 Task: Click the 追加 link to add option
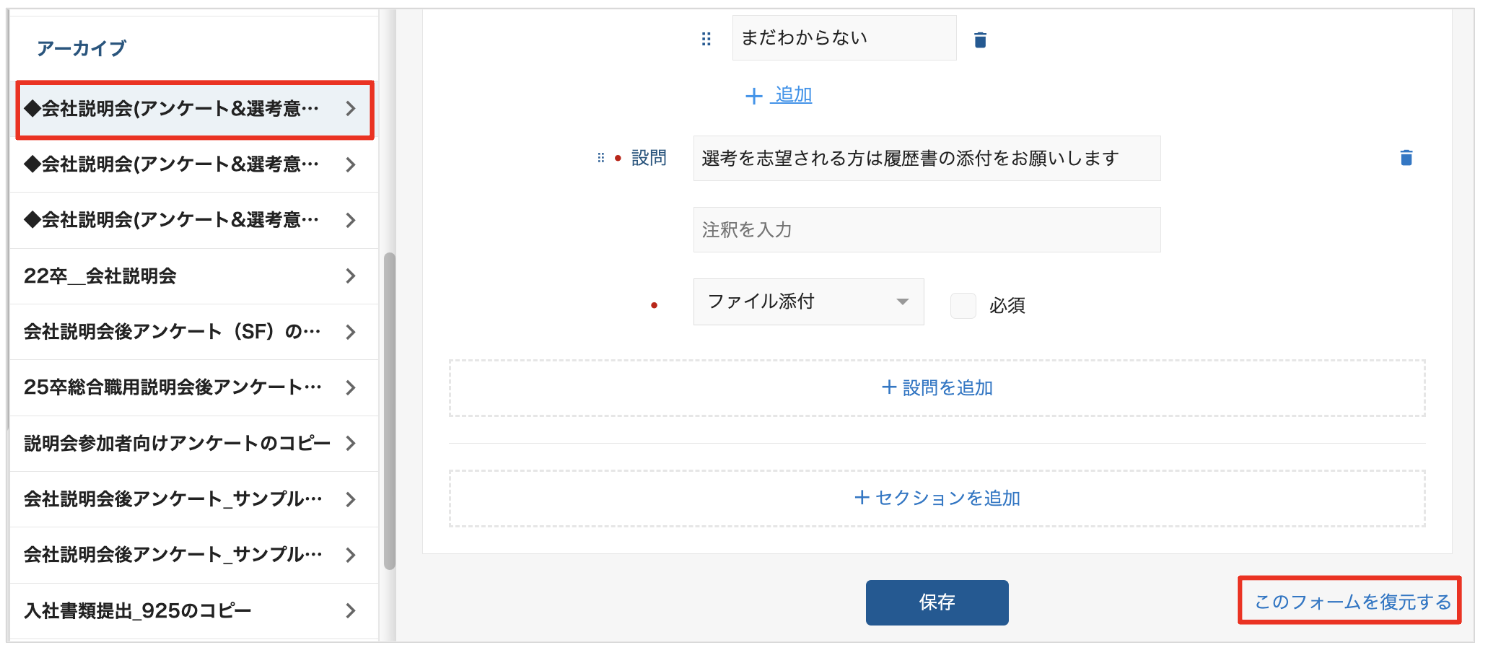tap(794, 96)
